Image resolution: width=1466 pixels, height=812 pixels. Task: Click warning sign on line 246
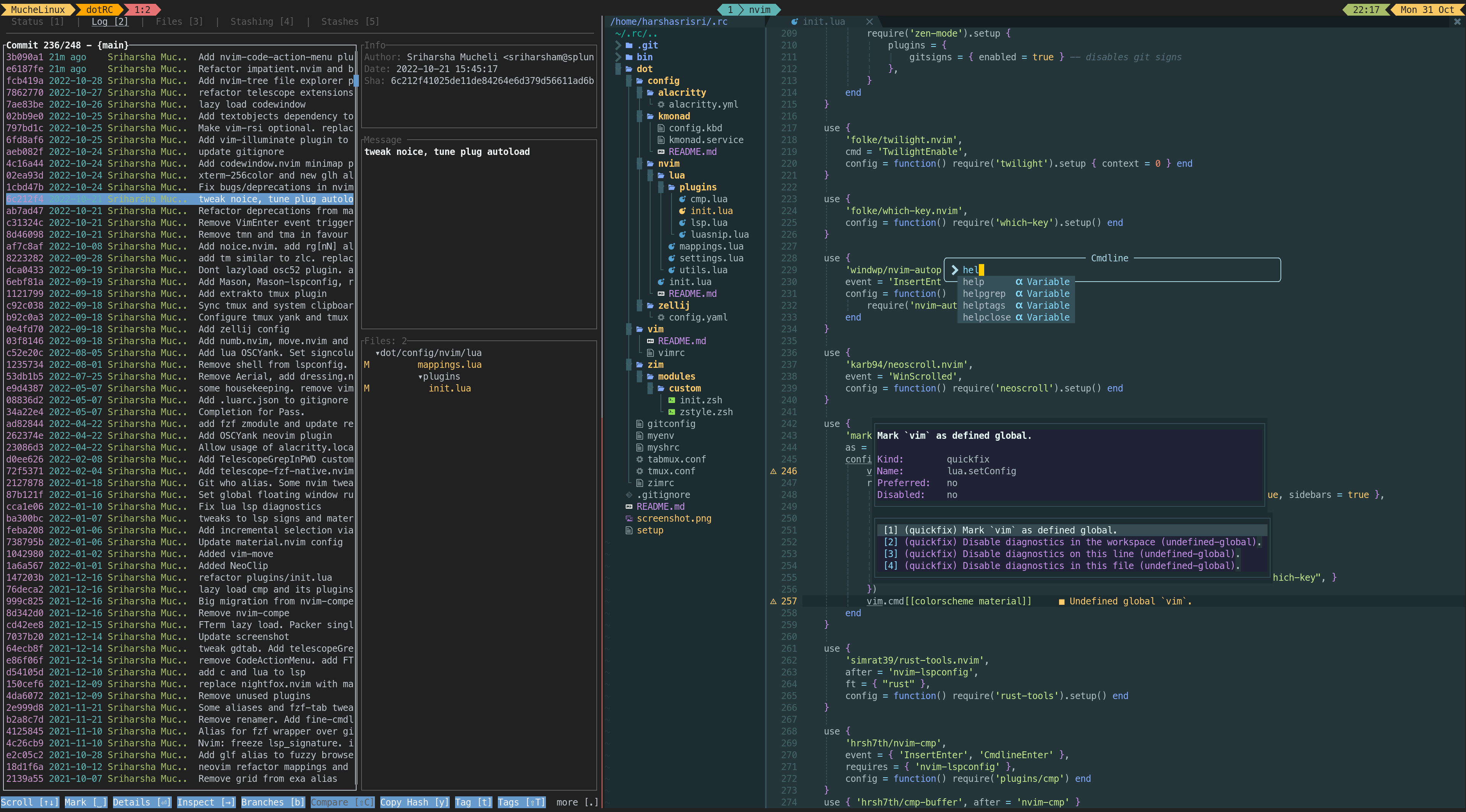773,471
